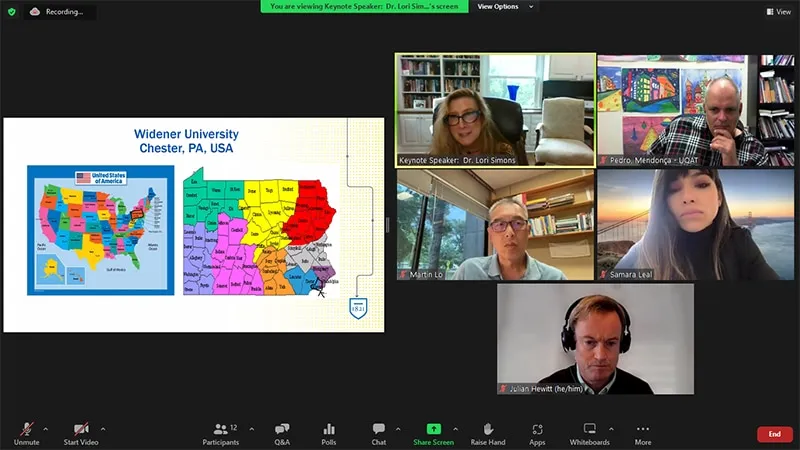
Task: Unmute the microphone
Action: point(26,431)
